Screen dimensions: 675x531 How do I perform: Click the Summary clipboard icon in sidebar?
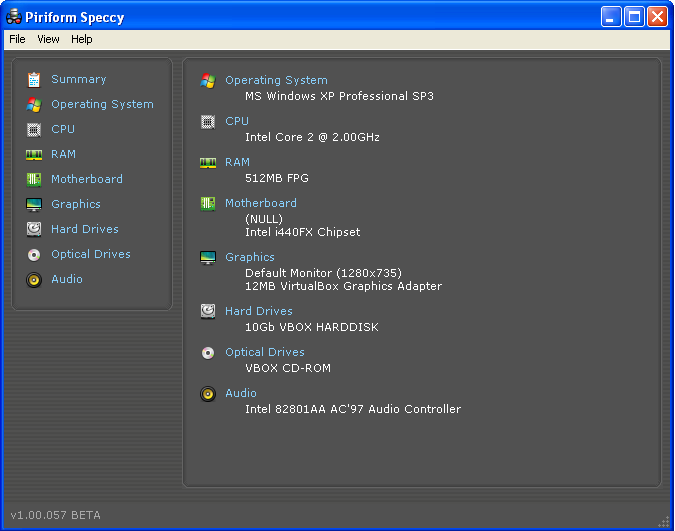pos(34,80)
